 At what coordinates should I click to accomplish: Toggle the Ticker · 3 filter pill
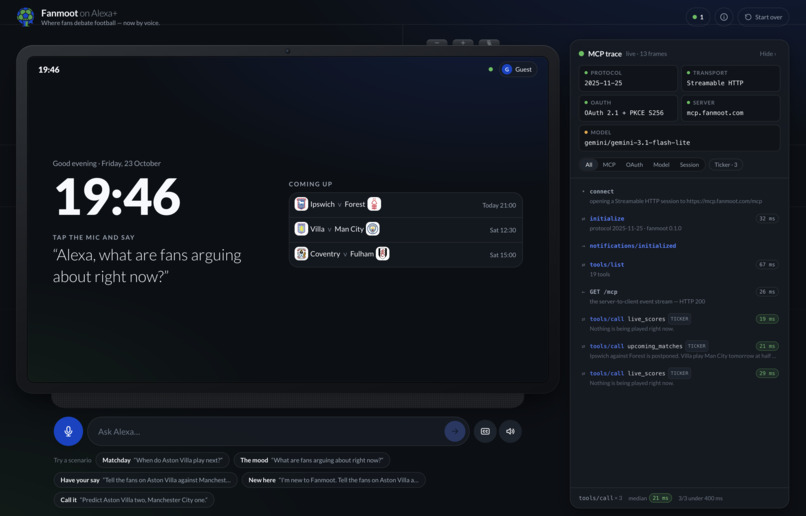[x=726, y=164]
